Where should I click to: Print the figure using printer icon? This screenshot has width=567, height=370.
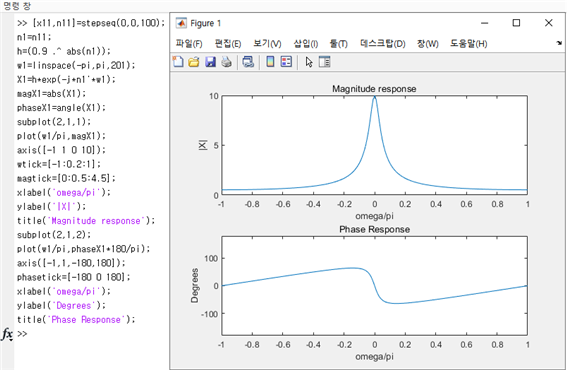pos(227,62)
